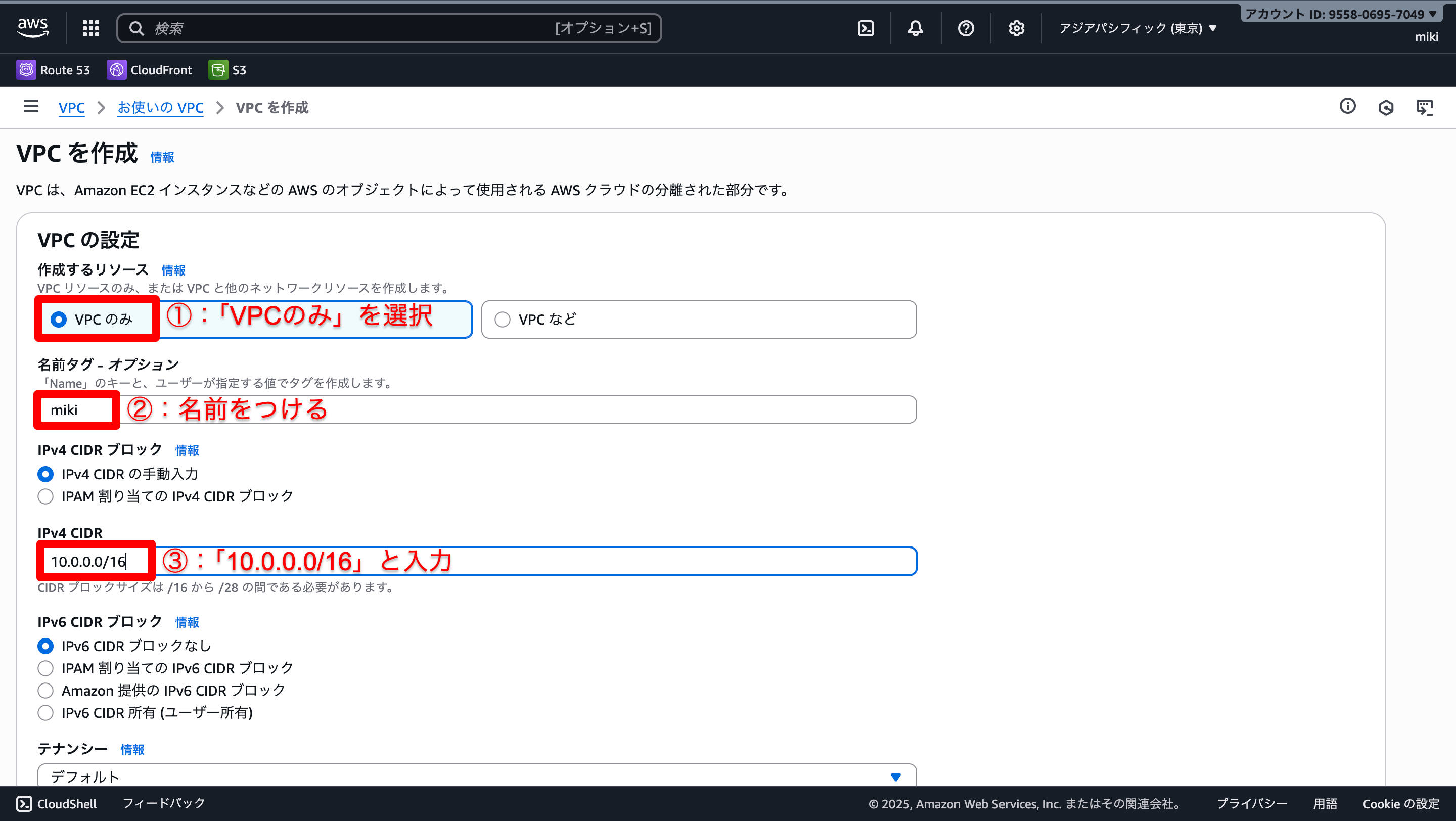Image resolution: width=1456 pixels, height=821 pixels.
Task: Open the お使いの VPC breadcrumb link
Action: (x=161, y=107)
